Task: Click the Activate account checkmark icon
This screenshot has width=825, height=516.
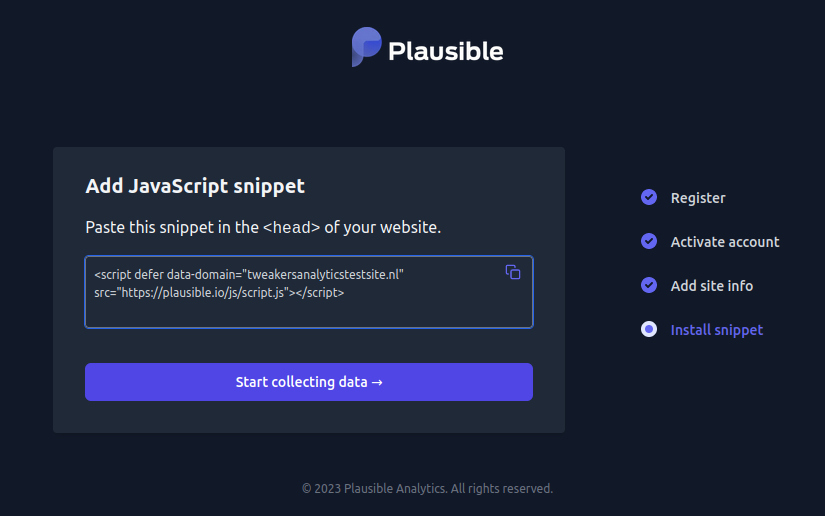Action: click(x=649, y=241)
